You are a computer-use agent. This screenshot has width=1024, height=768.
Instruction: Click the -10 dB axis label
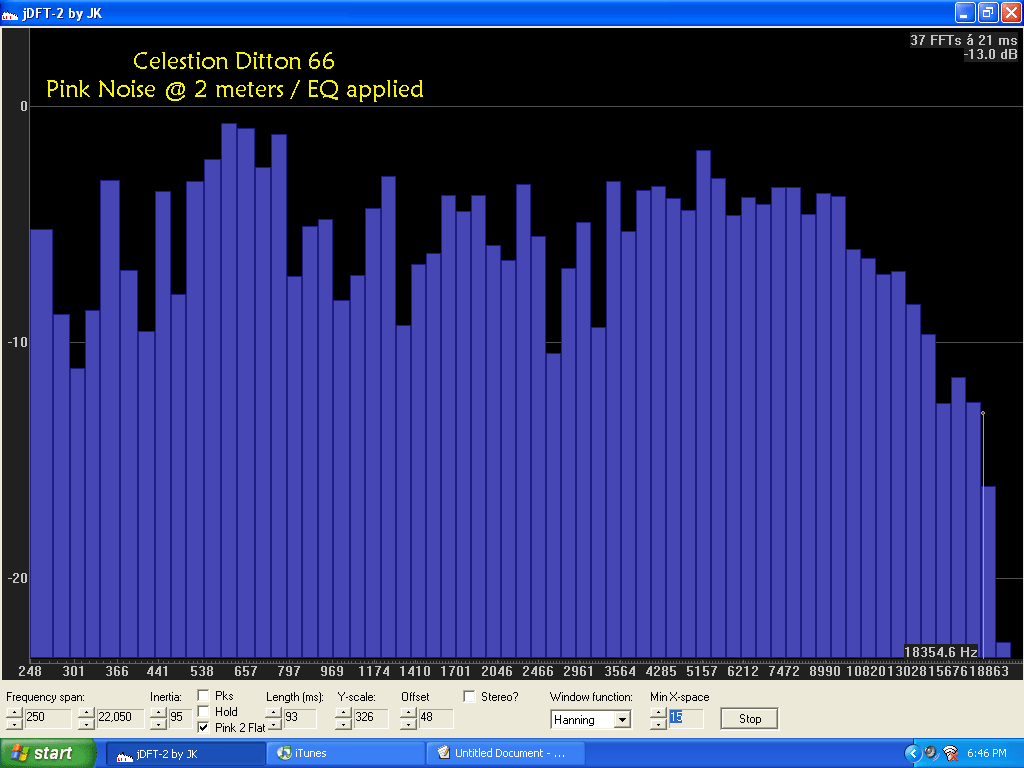click(x=18, y=342)
